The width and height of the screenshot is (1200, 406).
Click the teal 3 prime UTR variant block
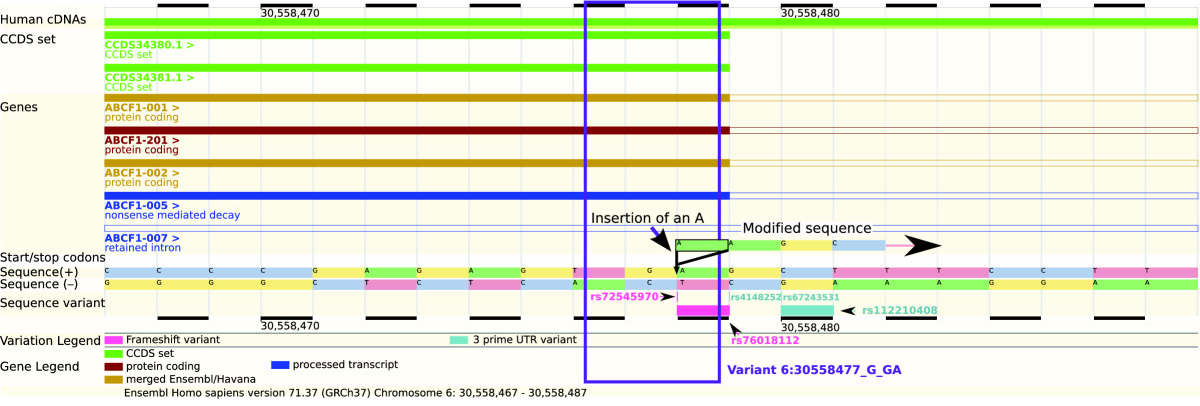pyautogui.click(x=806, y=311)
